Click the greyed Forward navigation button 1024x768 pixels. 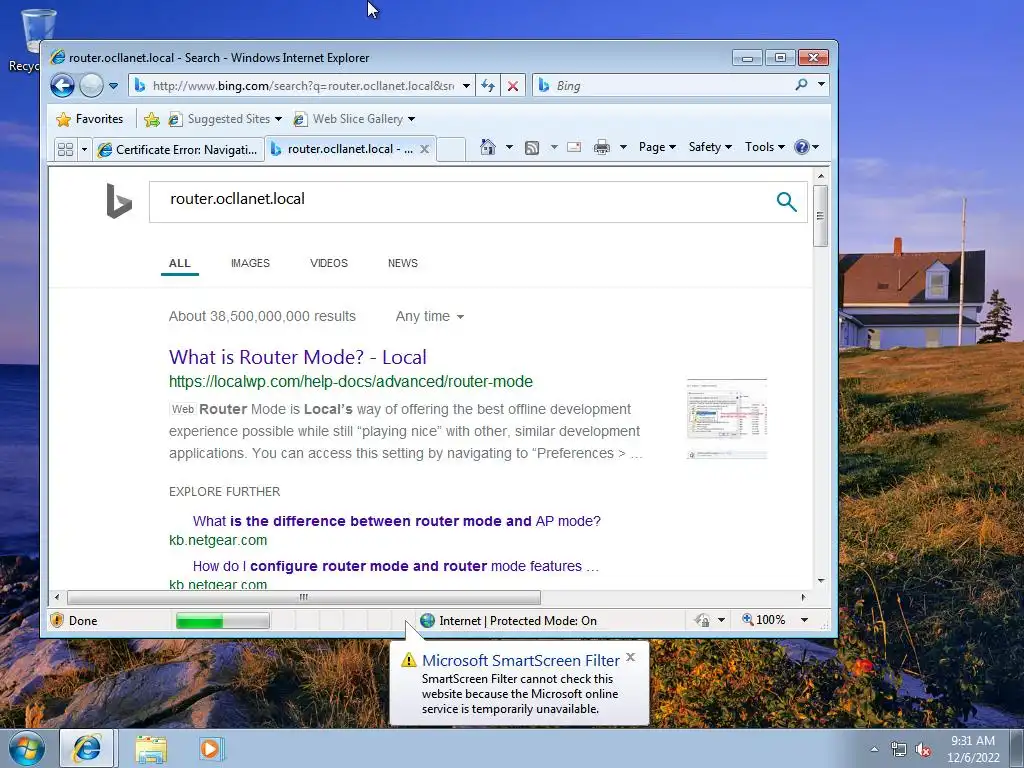click(x=91, y=86)
